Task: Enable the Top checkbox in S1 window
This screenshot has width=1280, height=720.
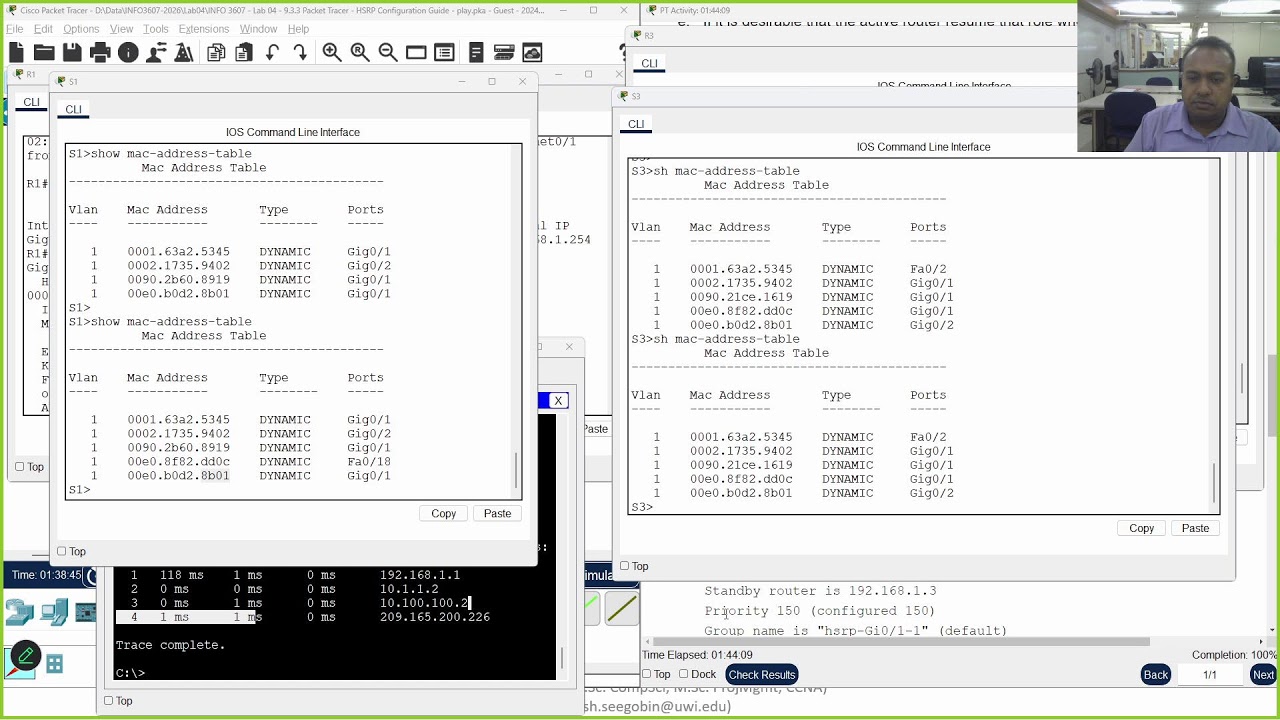Action: [x=62, y=551]
